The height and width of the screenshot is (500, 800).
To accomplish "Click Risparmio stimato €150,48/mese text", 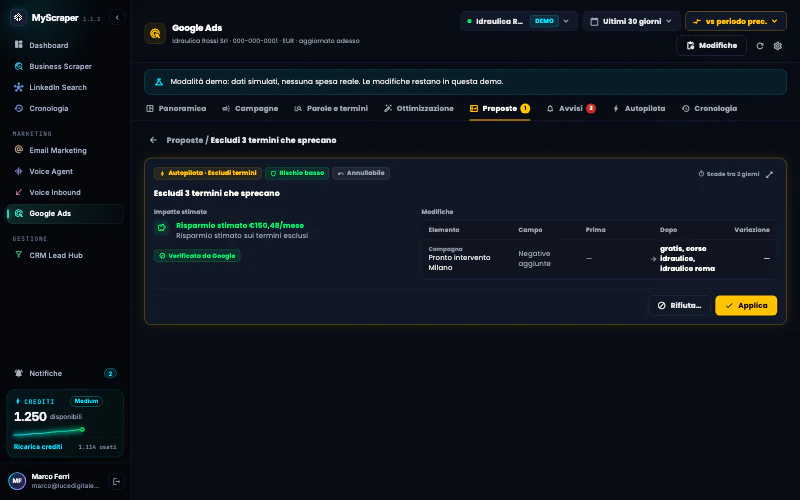I will (x=240, y=225).
